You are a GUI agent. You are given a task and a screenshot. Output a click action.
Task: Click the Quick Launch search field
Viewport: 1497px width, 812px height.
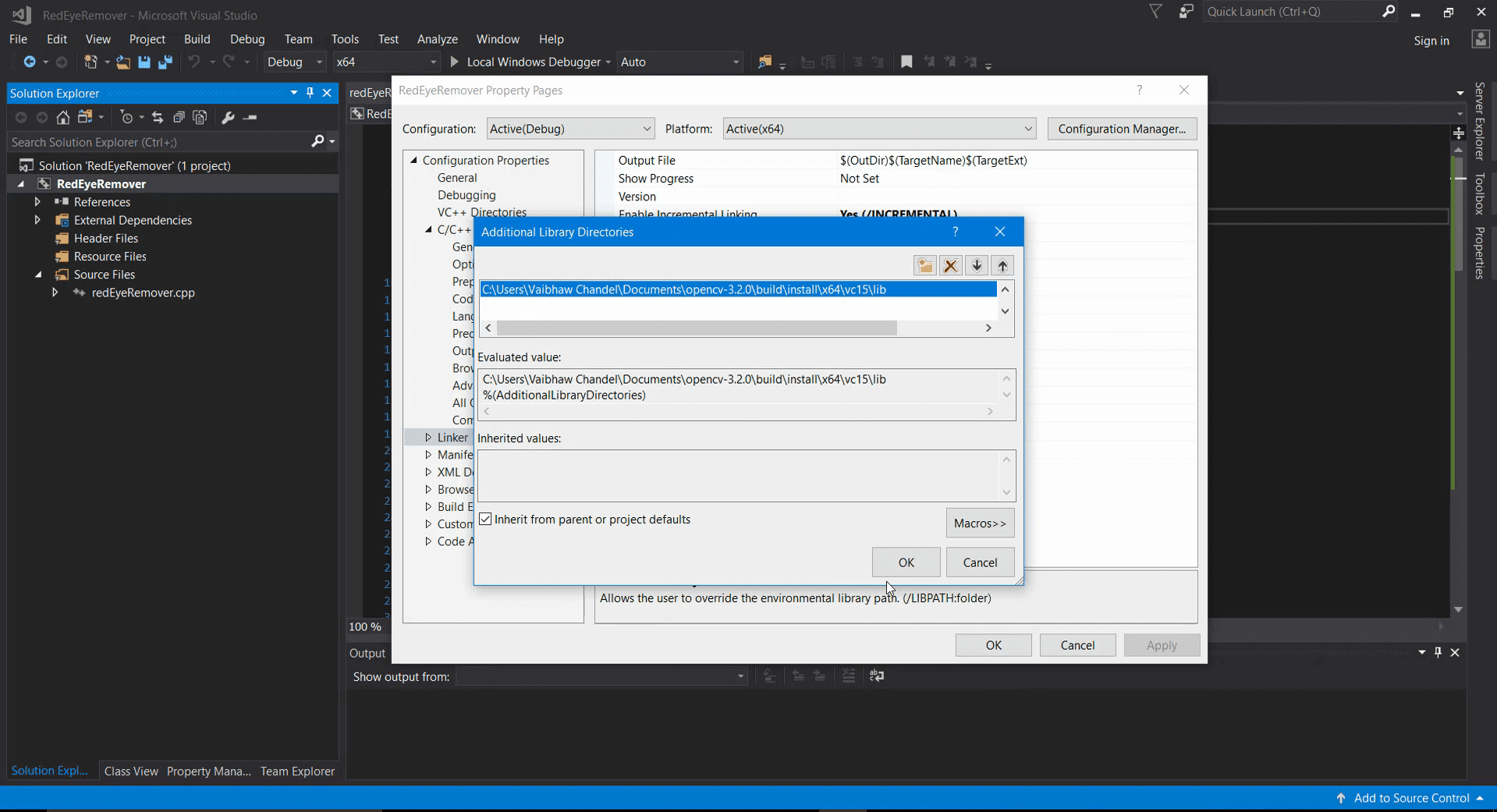[1292, 12]
